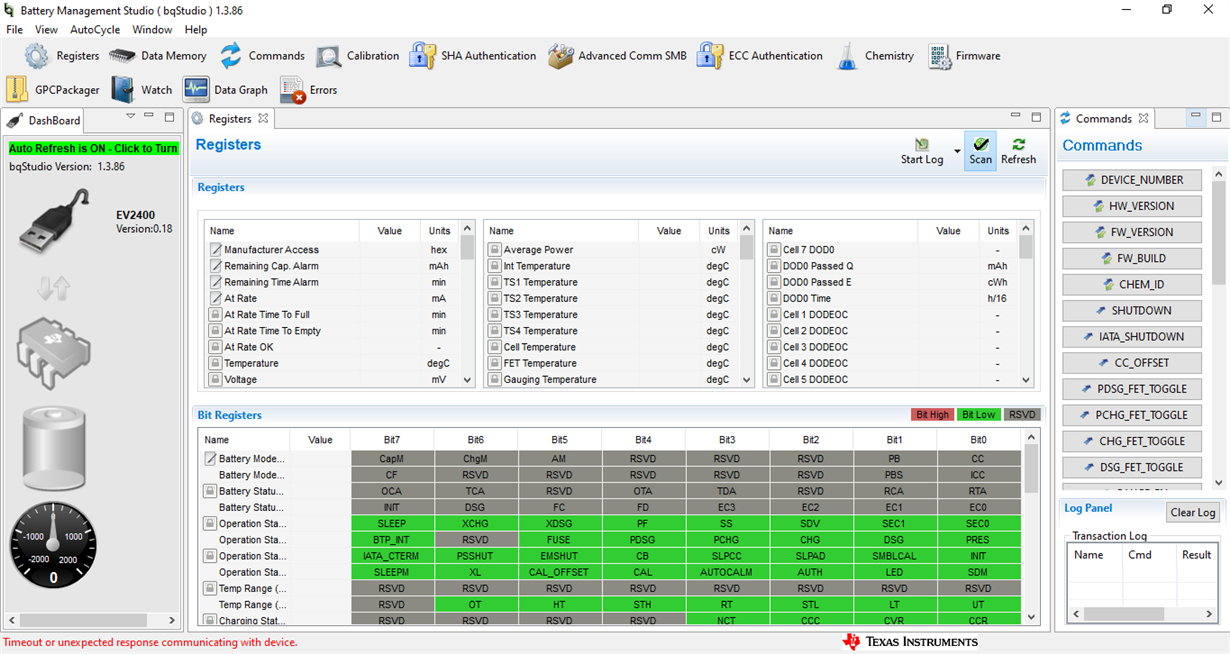Open the Window menu
This screenshot has width=1230, height=654.
[x=152, y=30]
